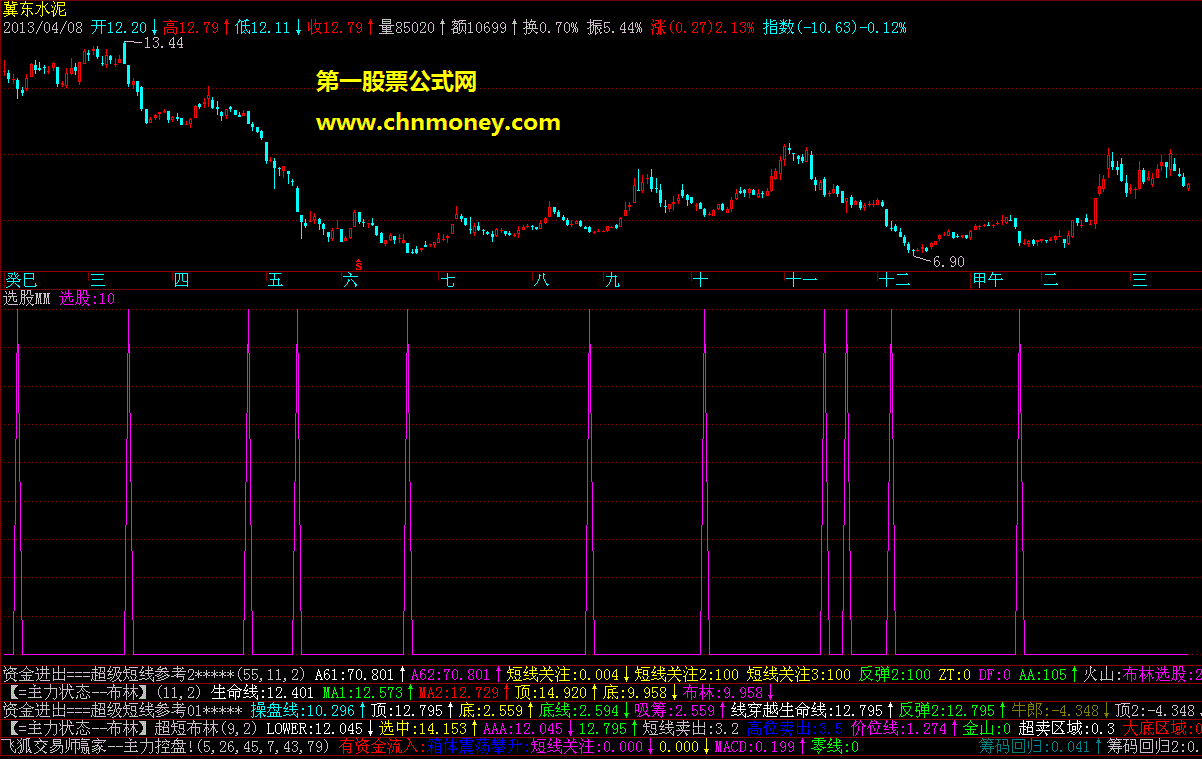Click the close price 收12.79
This screenshot has width=1202, height=759.
[335, 27]
